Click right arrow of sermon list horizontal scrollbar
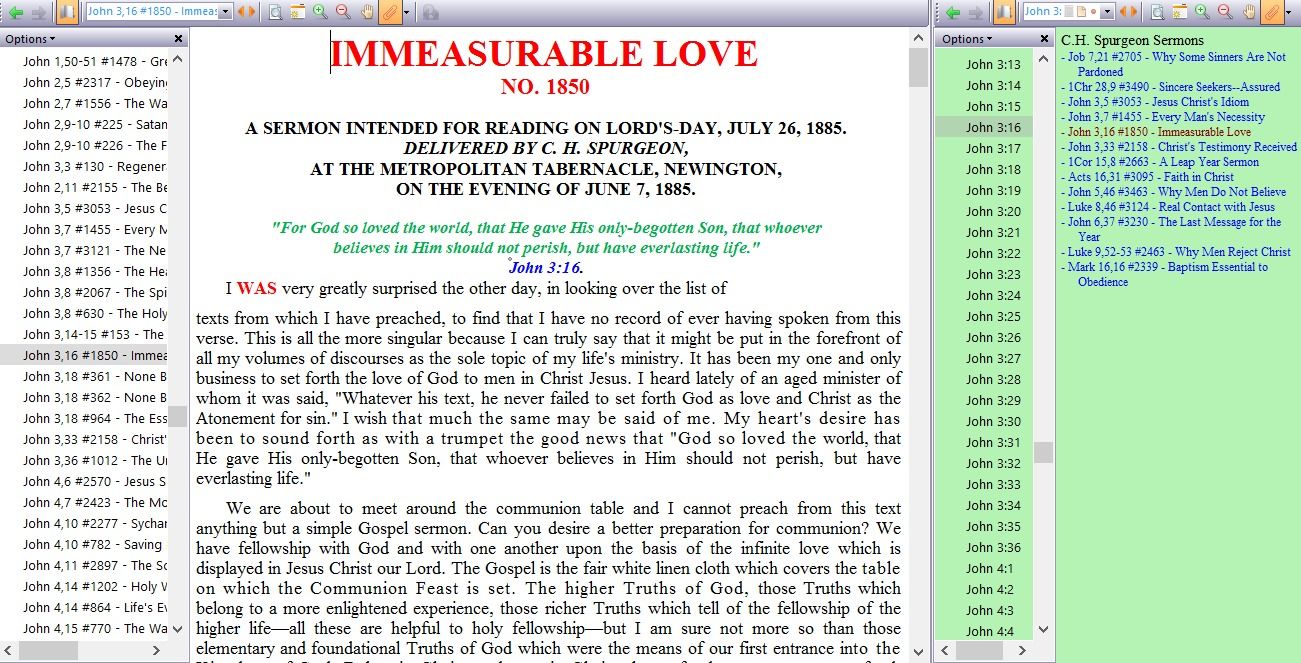Image resolution: width=1301 pixels, height=663 pixels. [x=158, y=650]
